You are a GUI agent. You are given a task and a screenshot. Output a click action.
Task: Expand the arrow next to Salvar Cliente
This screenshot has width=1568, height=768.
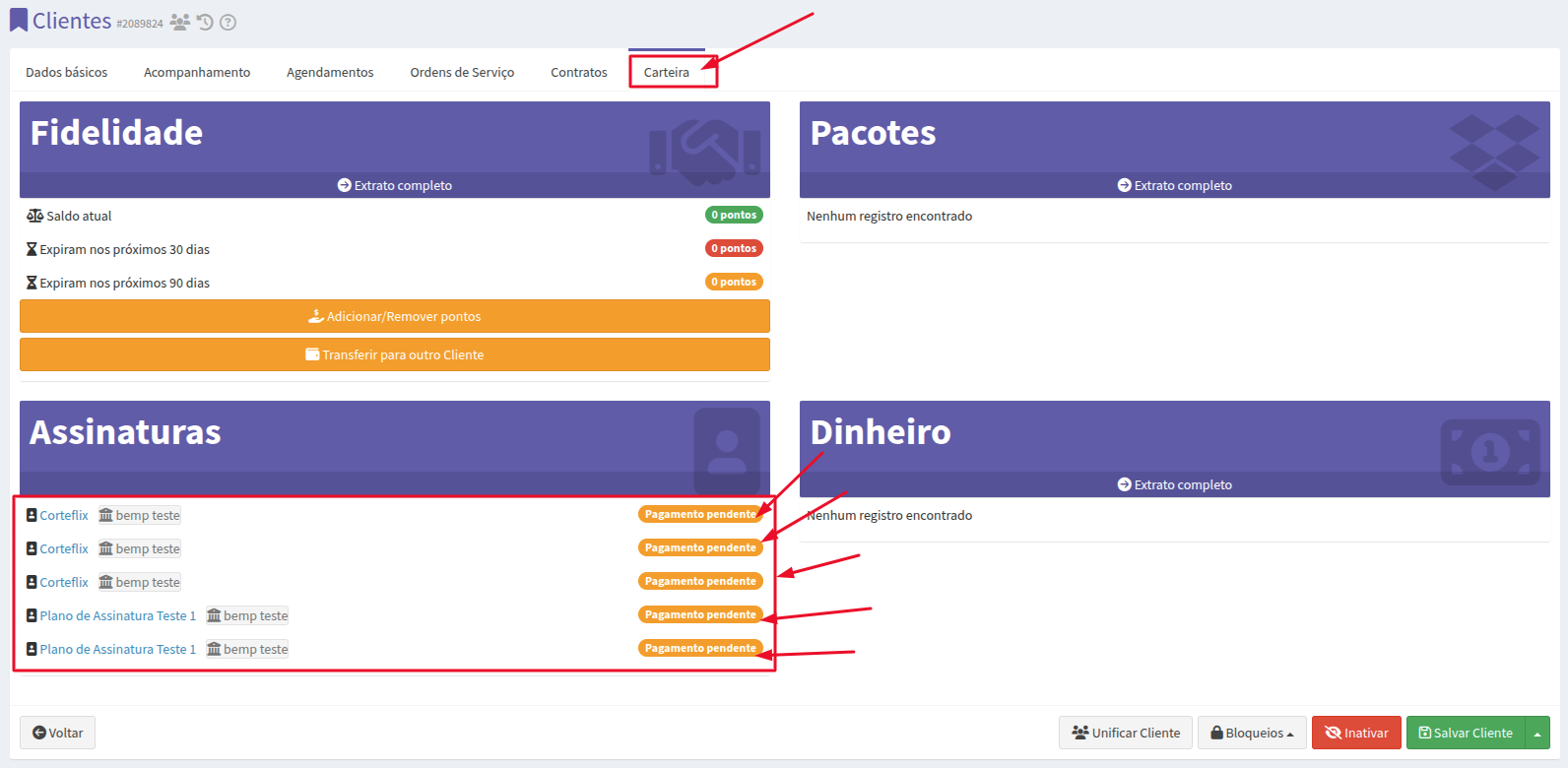1537,733
